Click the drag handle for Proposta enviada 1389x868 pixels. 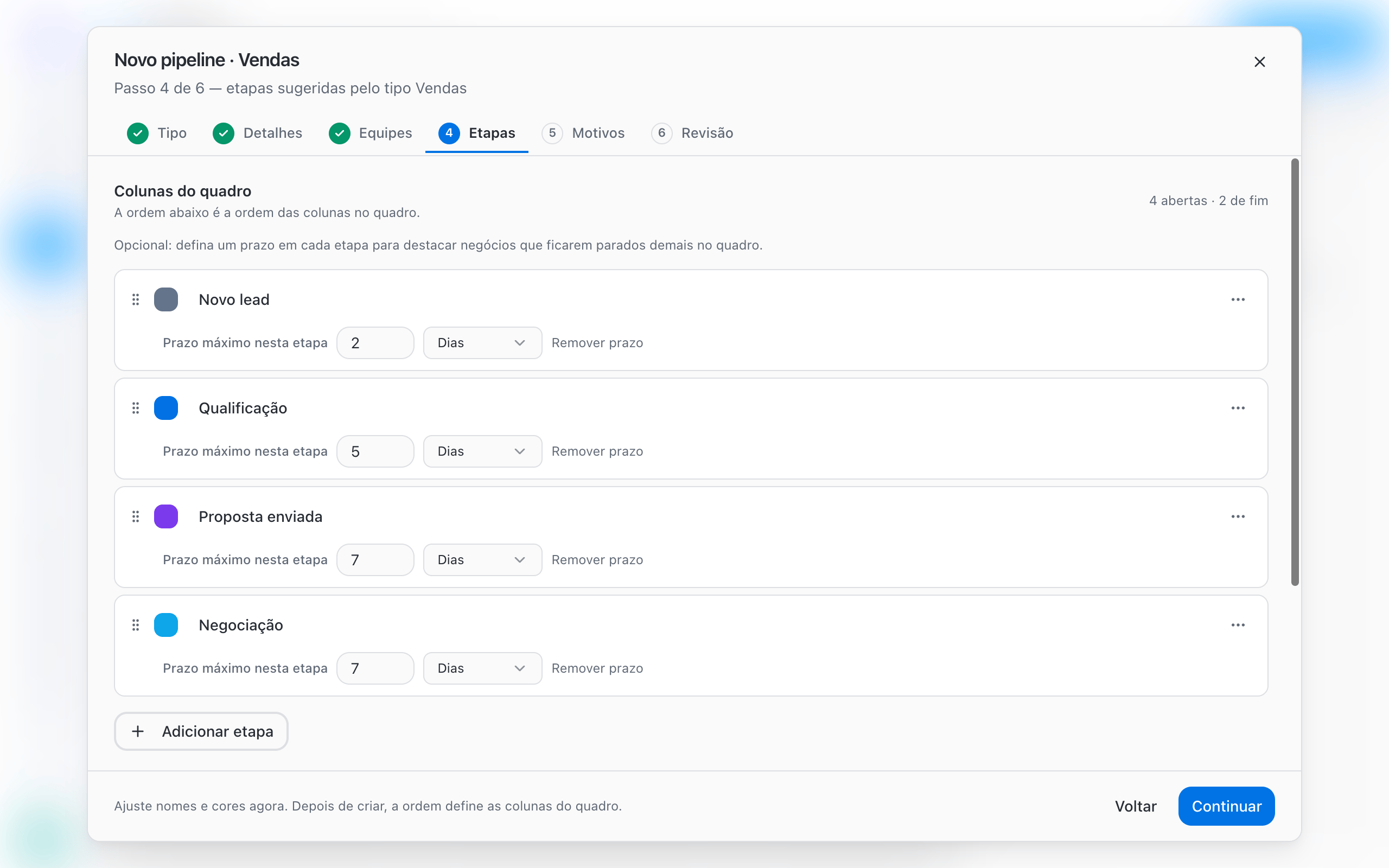click(x=136, y=516)
